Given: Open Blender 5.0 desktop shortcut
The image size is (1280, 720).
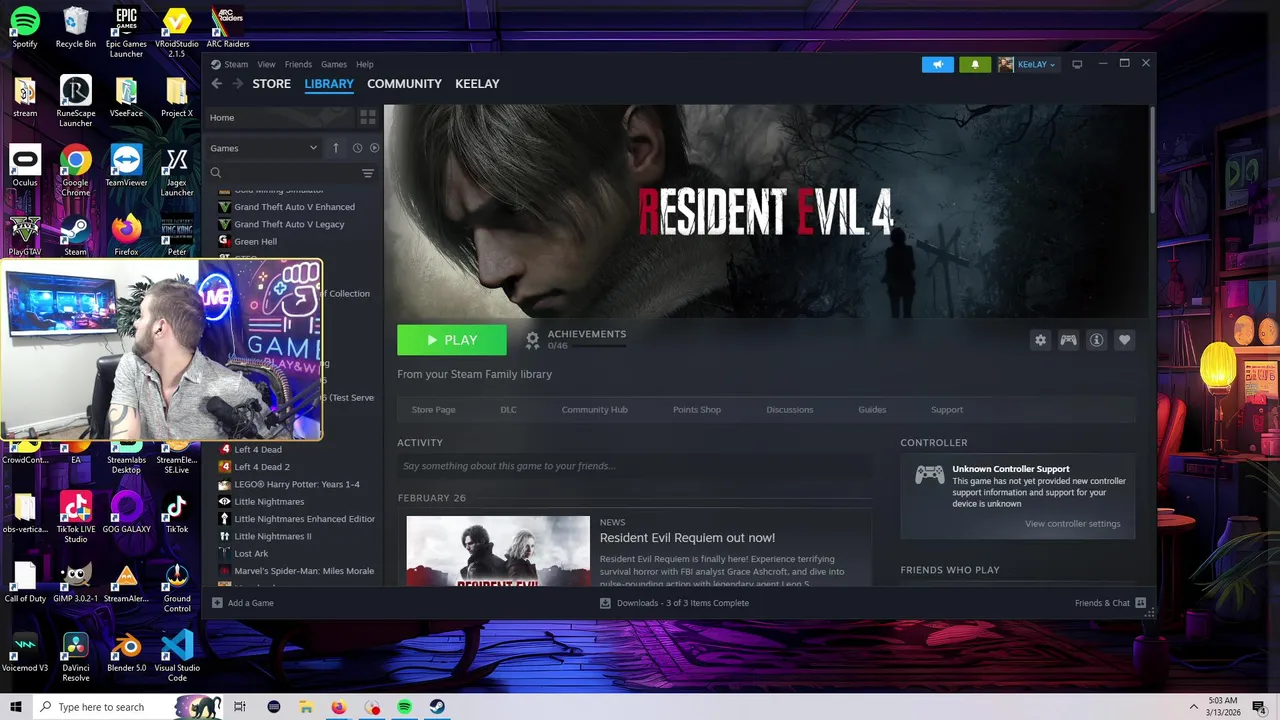Looking at the screenshot, I should (x=126, y=652).
